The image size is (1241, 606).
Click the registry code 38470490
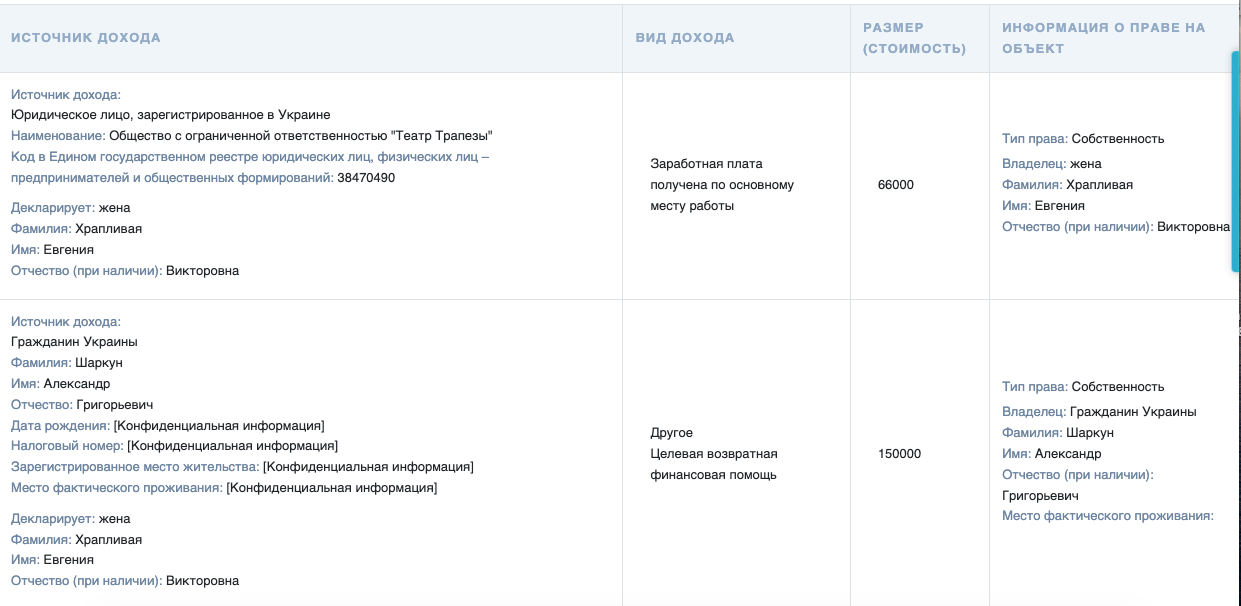point(366,178)
